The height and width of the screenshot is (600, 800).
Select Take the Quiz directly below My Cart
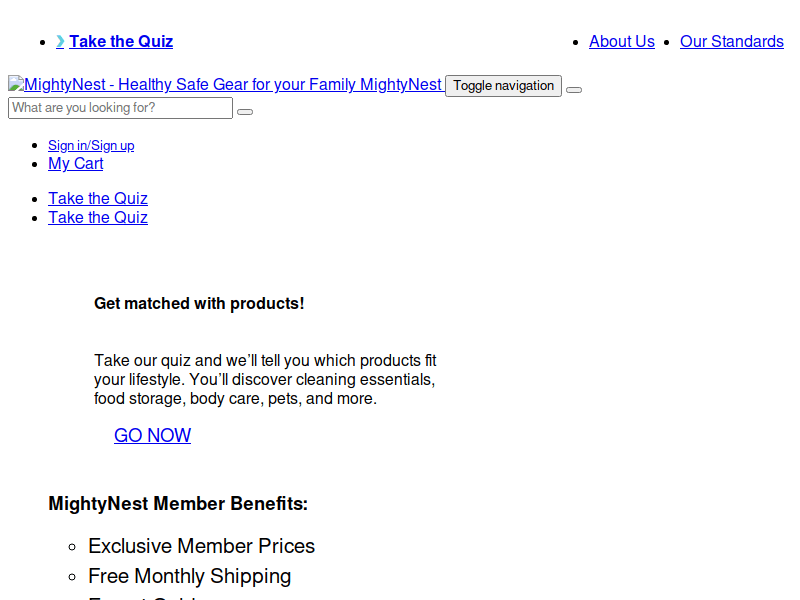pyautogui.click(x=98, y=199)
